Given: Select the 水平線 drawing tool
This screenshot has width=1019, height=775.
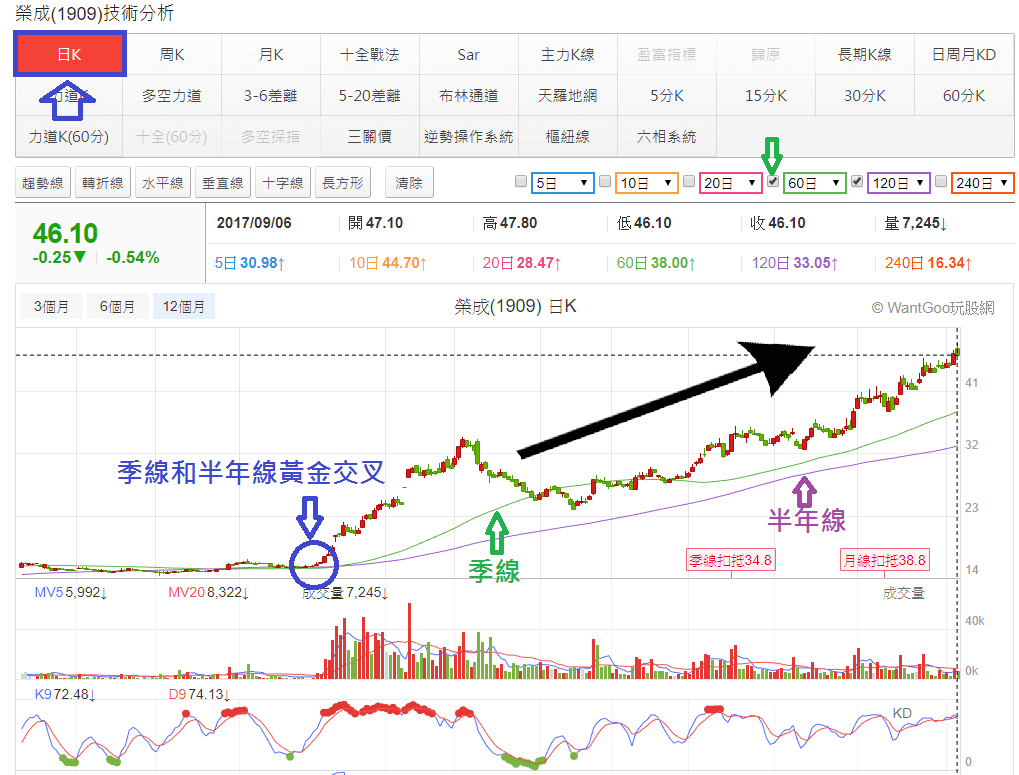Looking at the screenshot, I should pos(164,183).
